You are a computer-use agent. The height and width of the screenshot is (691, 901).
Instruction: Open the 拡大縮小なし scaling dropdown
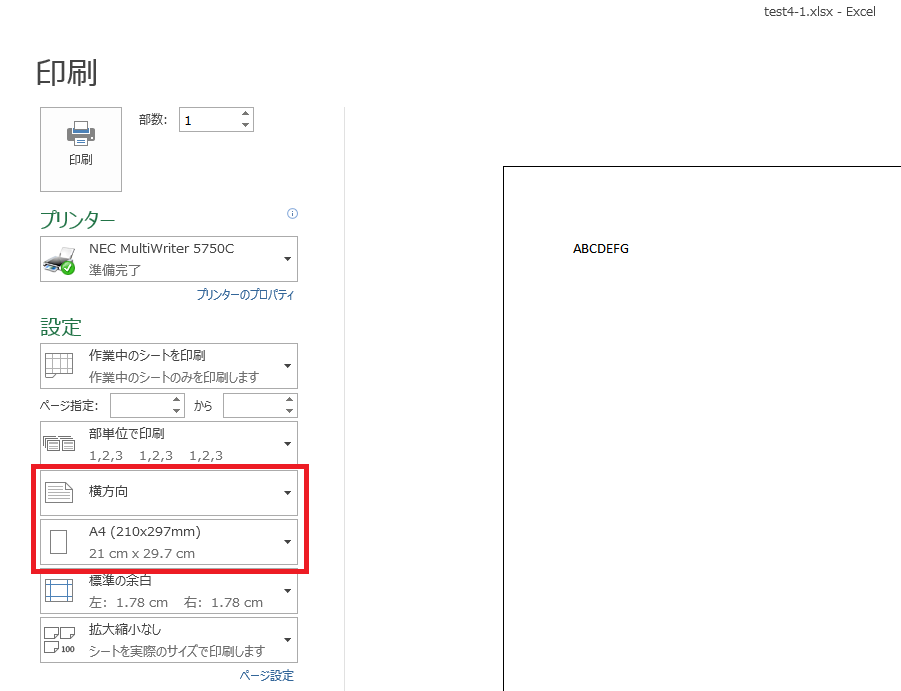(169, 640)
